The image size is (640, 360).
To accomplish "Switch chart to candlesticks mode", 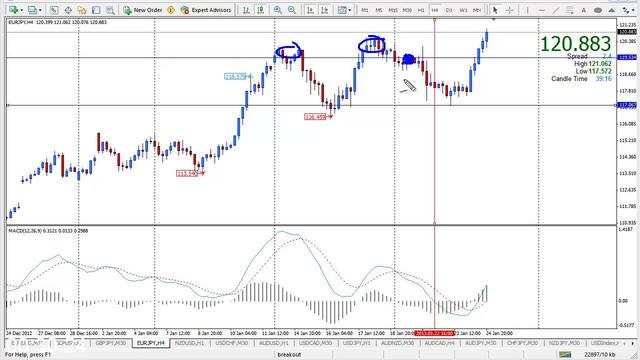I will tap(260, 10).
